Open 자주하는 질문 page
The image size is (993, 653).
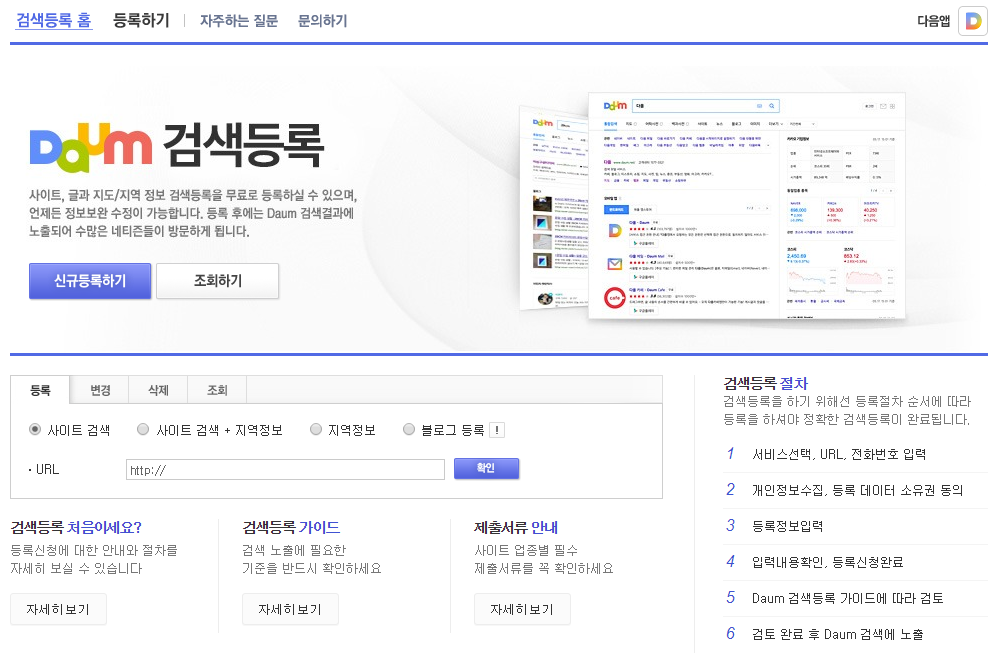pos(239,21)
